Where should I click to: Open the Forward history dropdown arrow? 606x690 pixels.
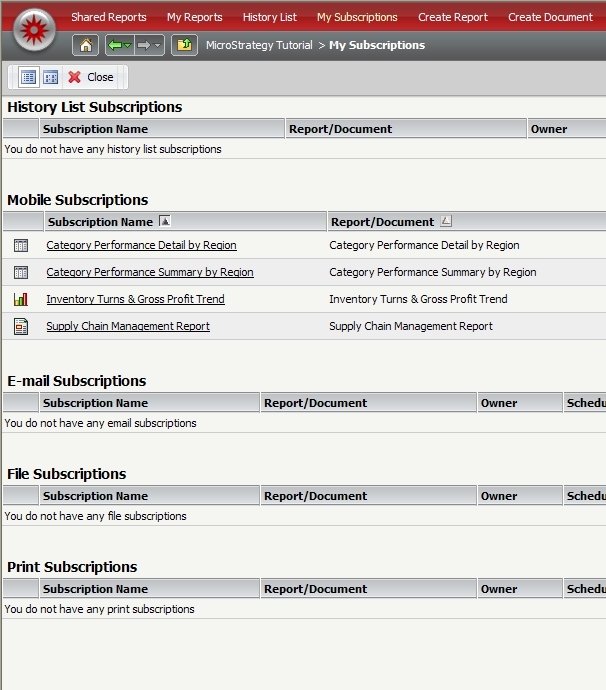(158, 46)
